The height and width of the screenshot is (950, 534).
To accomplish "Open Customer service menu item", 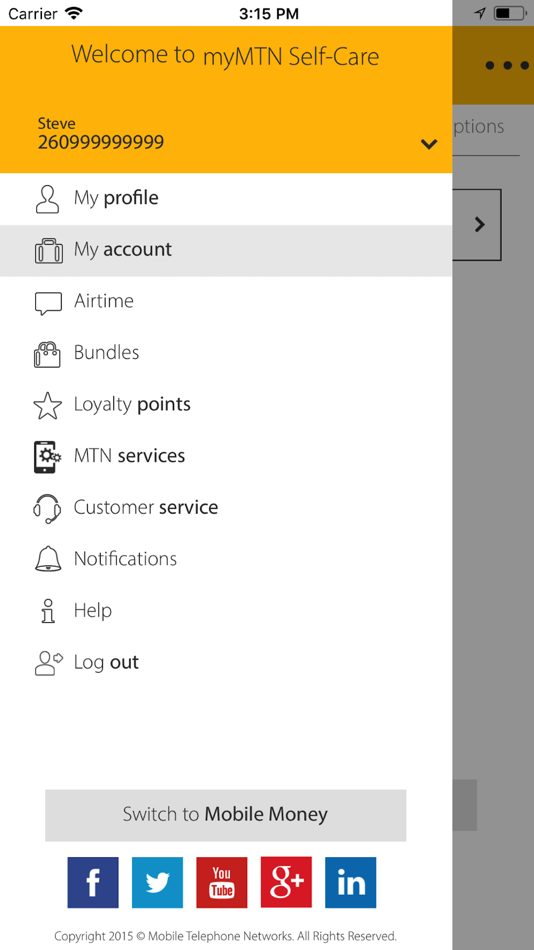I will pyautogui.click(x=226, y=508).
